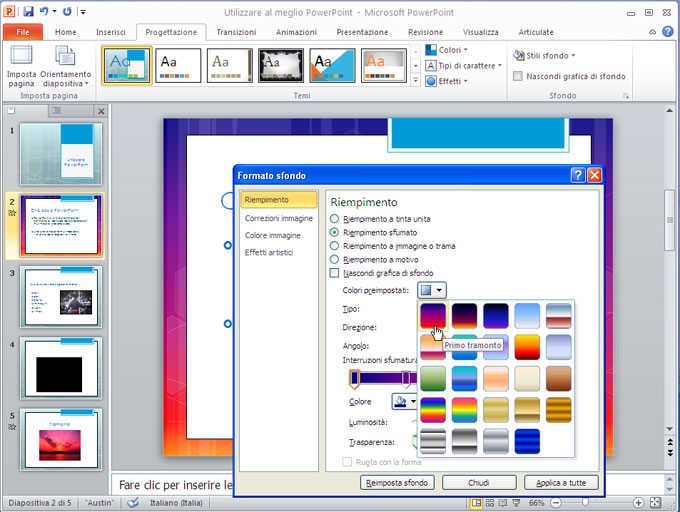Viewport: 680px width, 512px height.
Task: Expand the themes gallery more arrow
Action: pyautogui.click(x=415, y=80)
